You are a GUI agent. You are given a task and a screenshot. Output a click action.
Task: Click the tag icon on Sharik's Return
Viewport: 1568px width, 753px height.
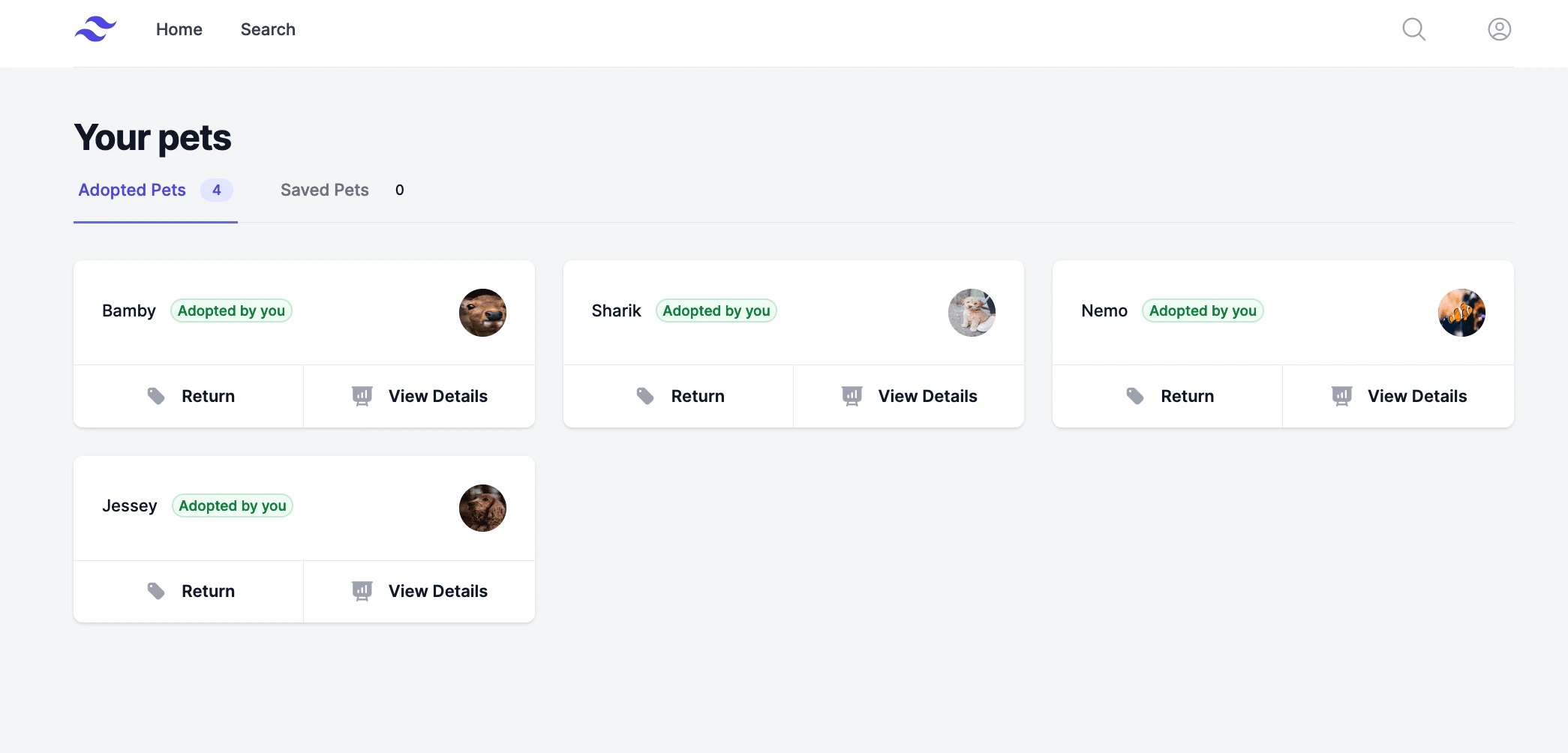point(645,396)
